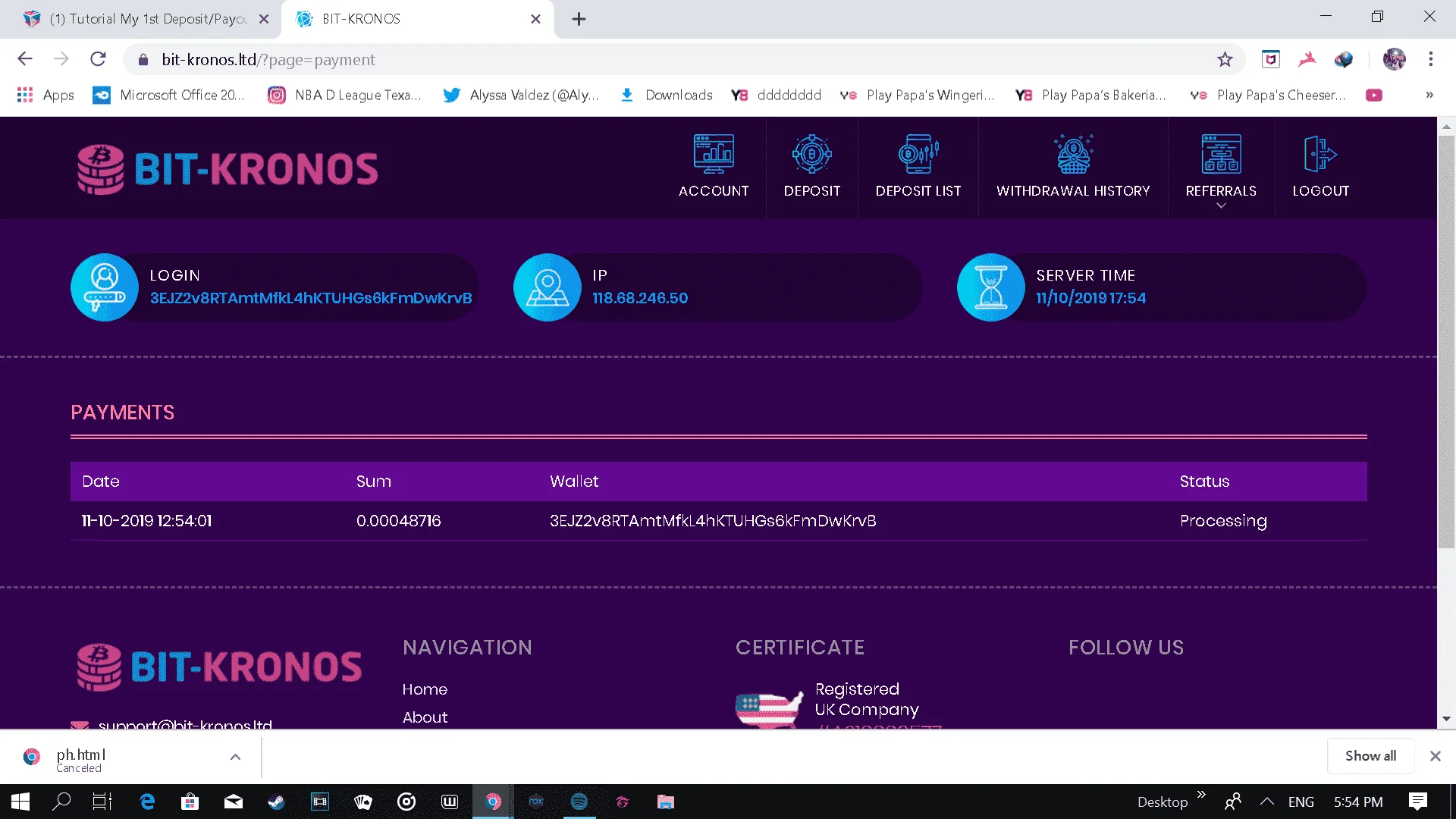Viewport: 1456px width, 819px height.
Task: Close the BIT-KRONOS tab
Action: 535,19
